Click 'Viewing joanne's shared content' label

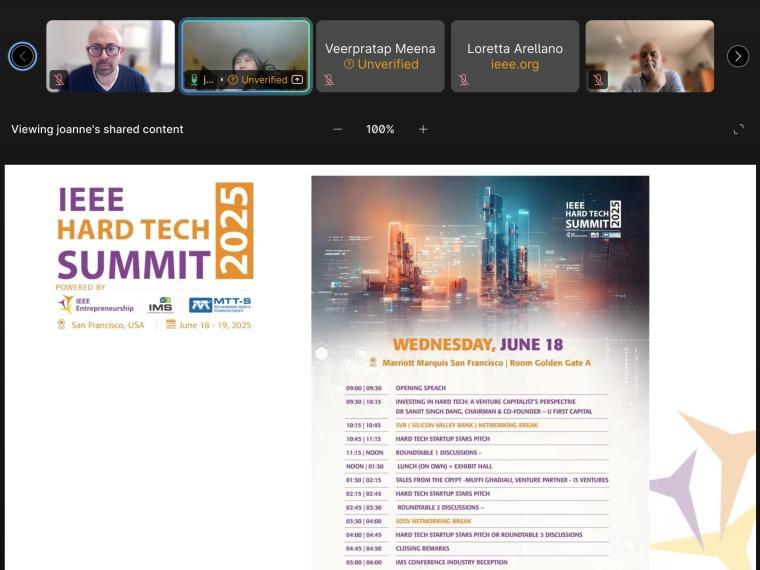(97, 129)
